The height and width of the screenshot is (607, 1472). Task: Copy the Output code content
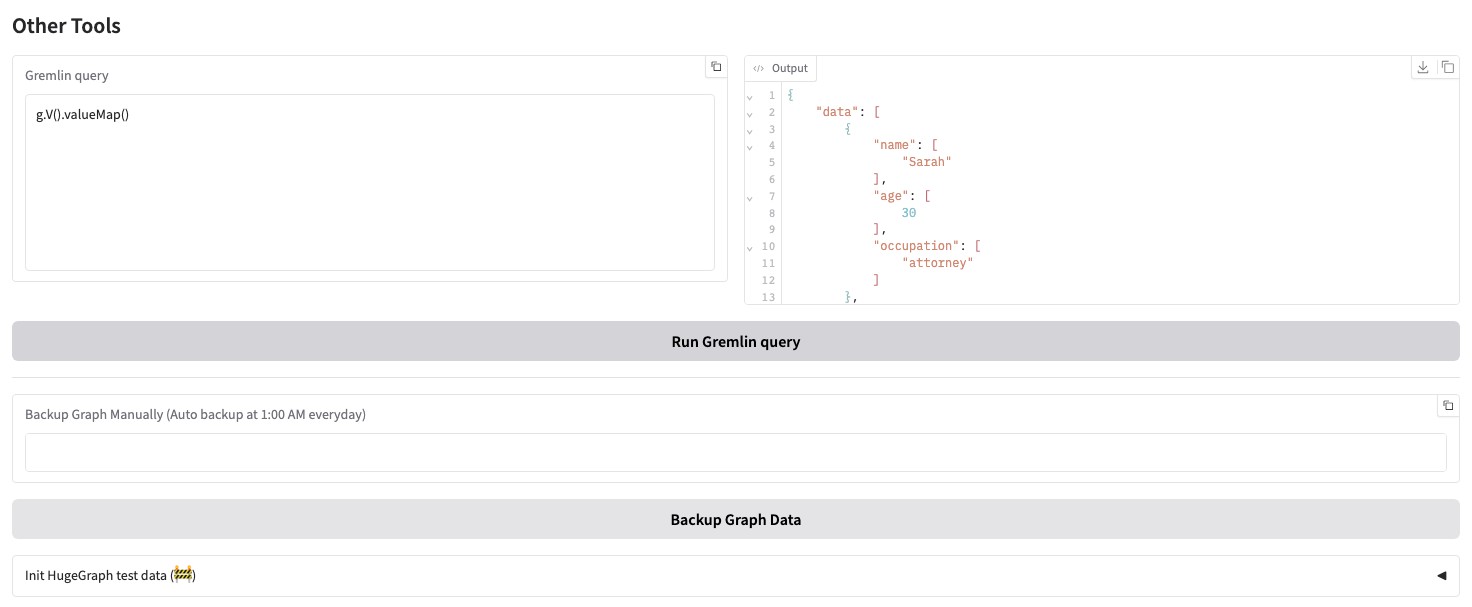click(1447, 67)
